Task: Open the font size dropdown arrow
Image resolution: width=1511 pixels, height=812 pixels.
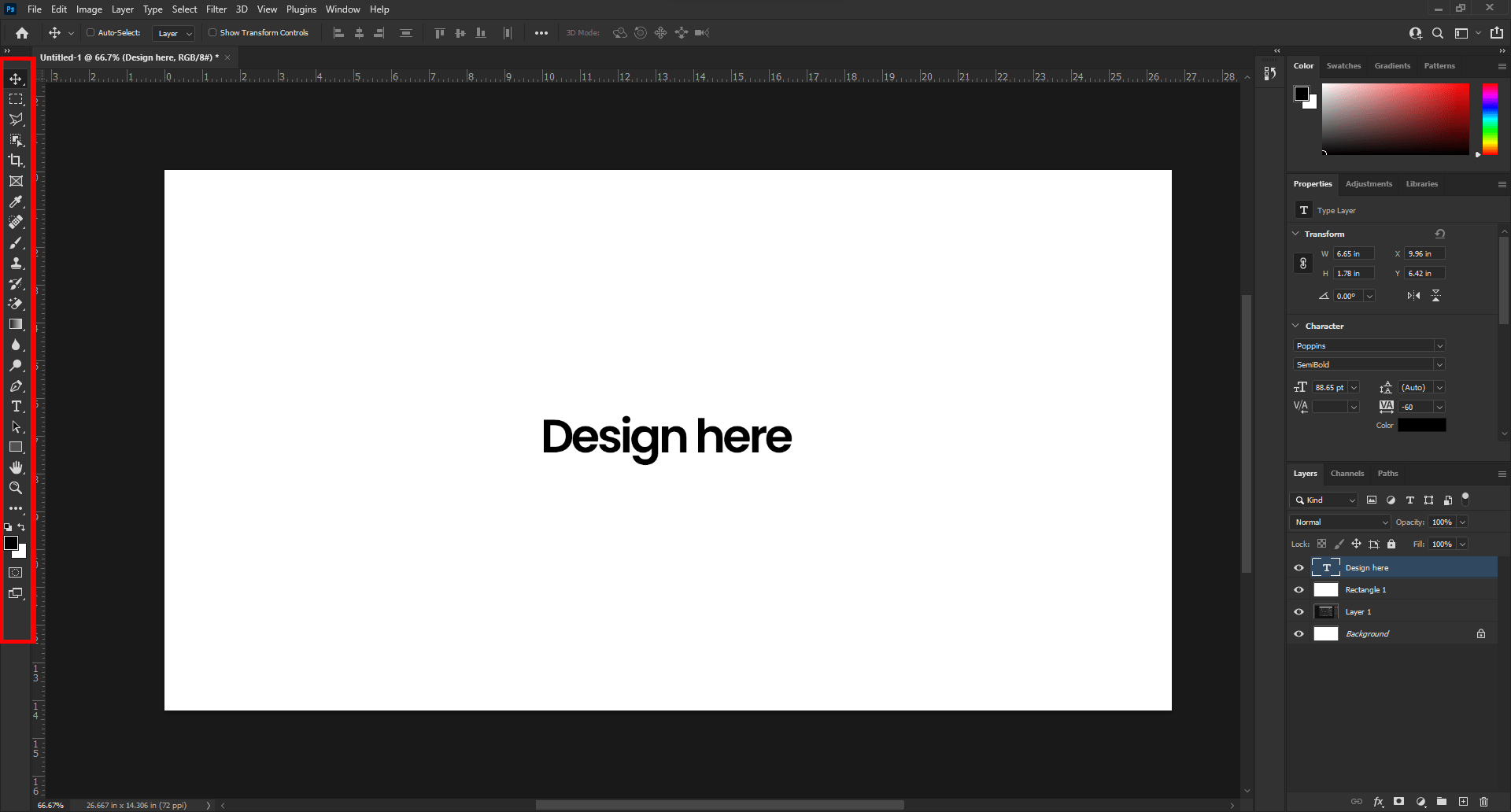Action: (x=1354, y=387)
